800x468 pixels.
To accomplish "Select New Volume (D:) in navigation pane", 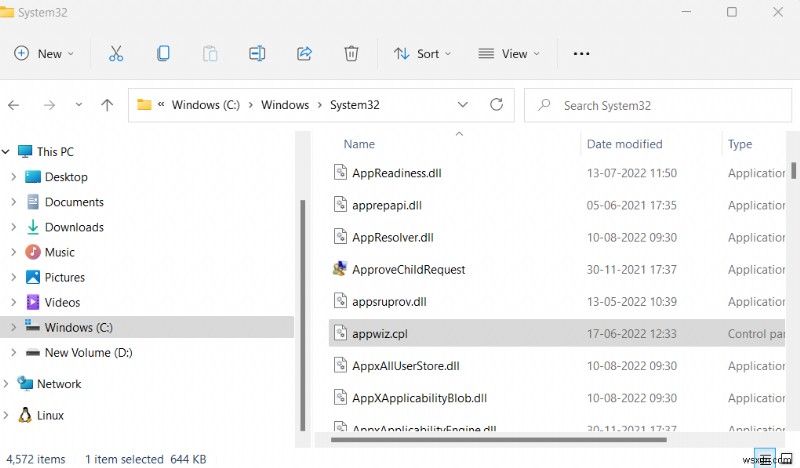I will click(88, 352).
